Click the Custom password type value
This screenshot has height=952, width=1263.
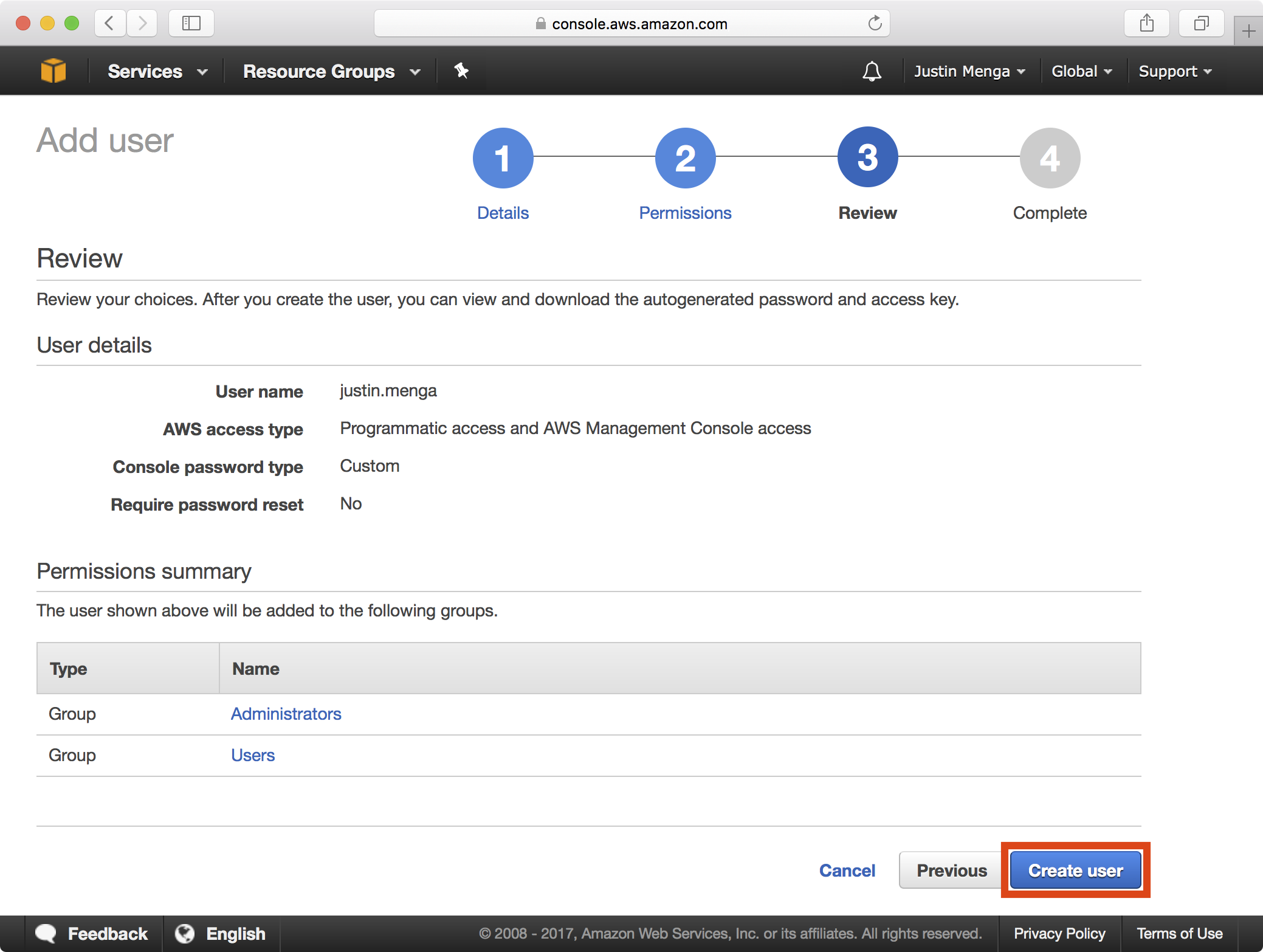point(370,466)
